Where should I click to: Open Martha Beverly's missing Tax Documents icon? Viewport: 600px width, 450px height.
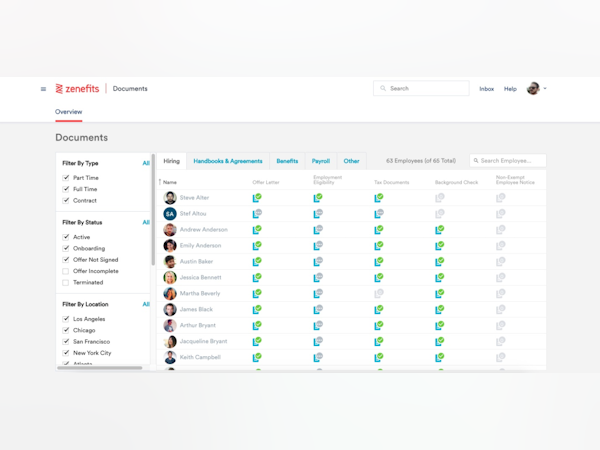[x=378, y=293]
